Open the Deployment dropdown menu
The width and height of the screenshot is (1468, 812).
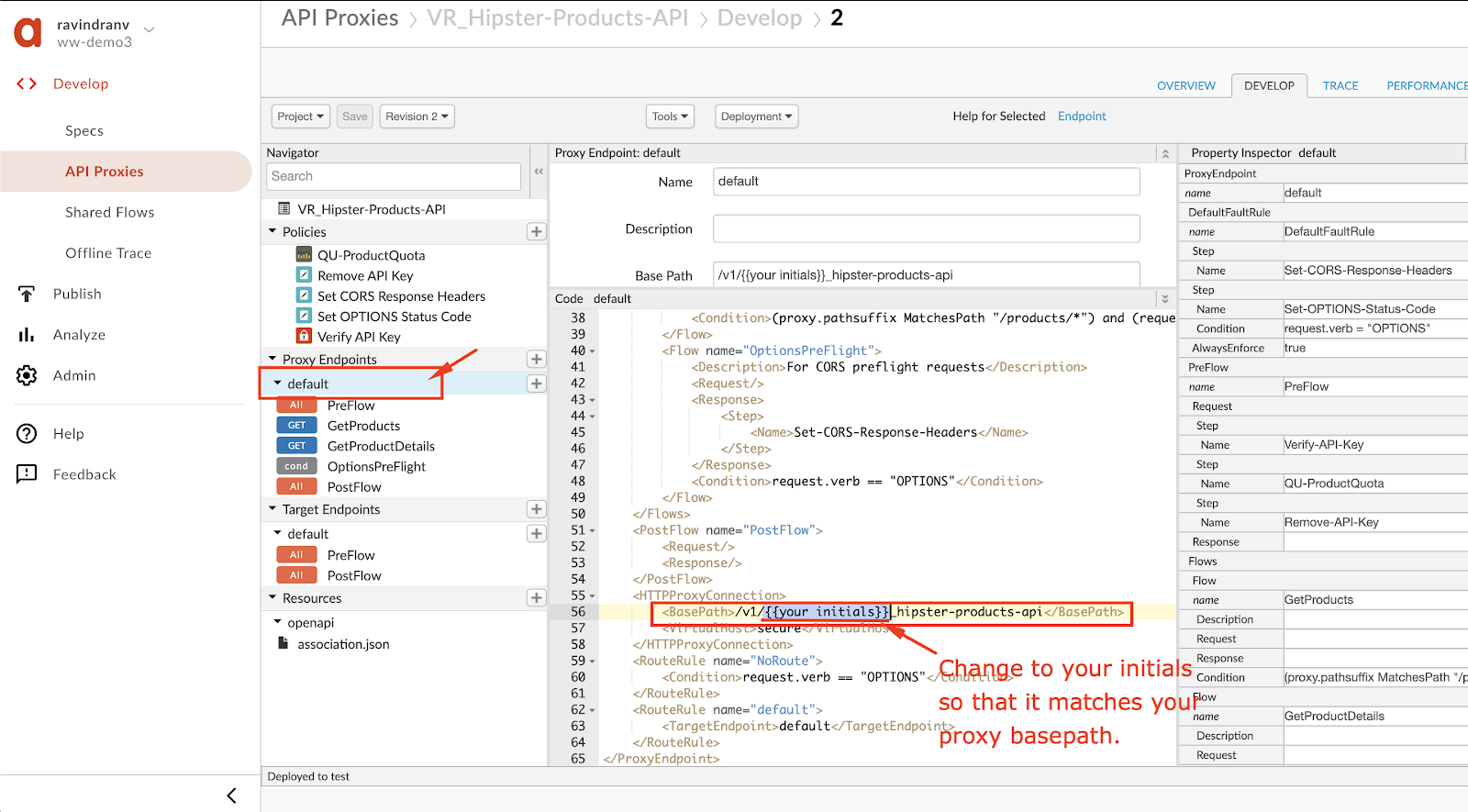(x=757, y=117)
